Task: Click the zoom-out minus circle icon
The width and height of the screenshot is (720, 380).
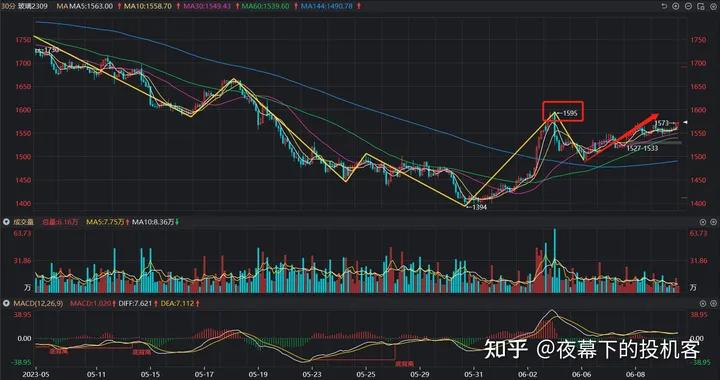Action: [x=688, y=6]
